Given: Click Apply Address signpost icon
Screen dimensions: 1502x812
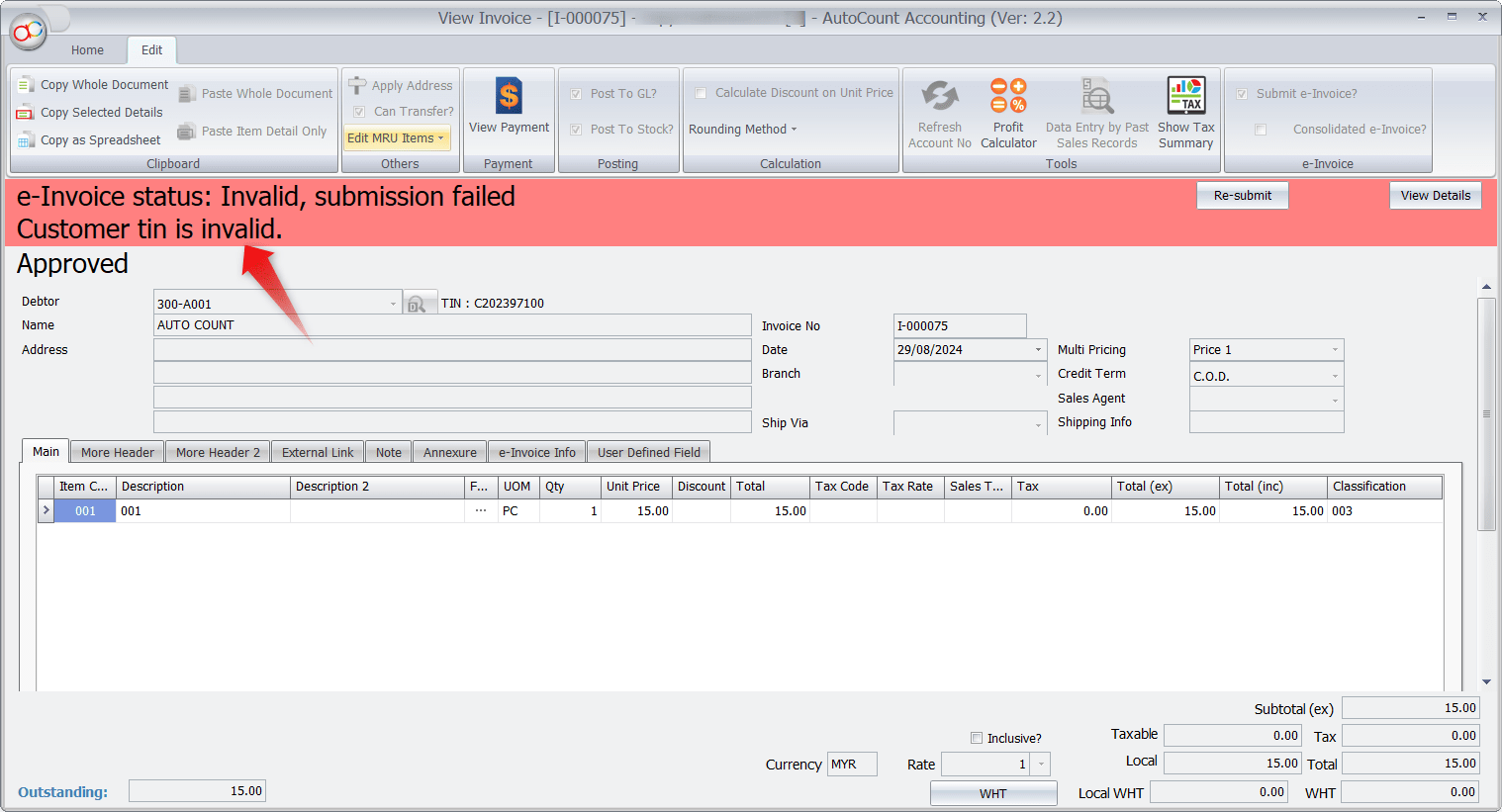Looking at the screenshot, I should coord(357,86).
